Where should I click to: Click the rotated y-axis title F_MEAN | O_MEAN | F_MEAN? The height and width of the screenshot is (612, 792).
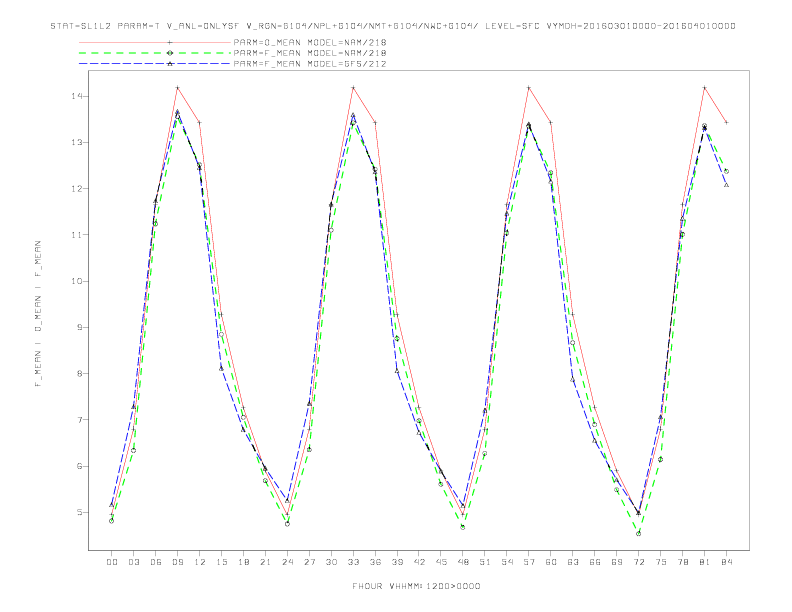click(x=38, y=314)
